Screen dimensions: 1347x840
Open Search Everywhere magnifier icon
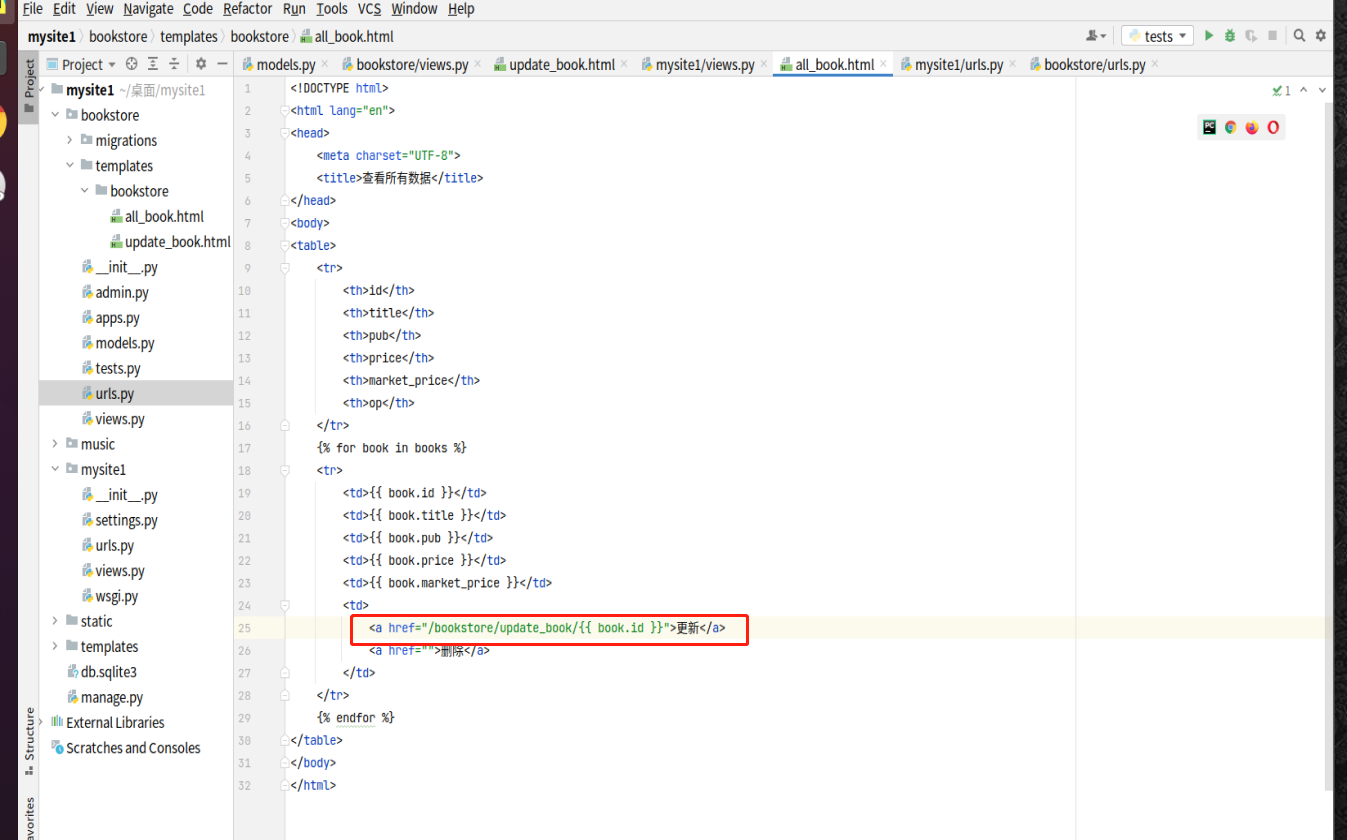tap(1299, 36)
